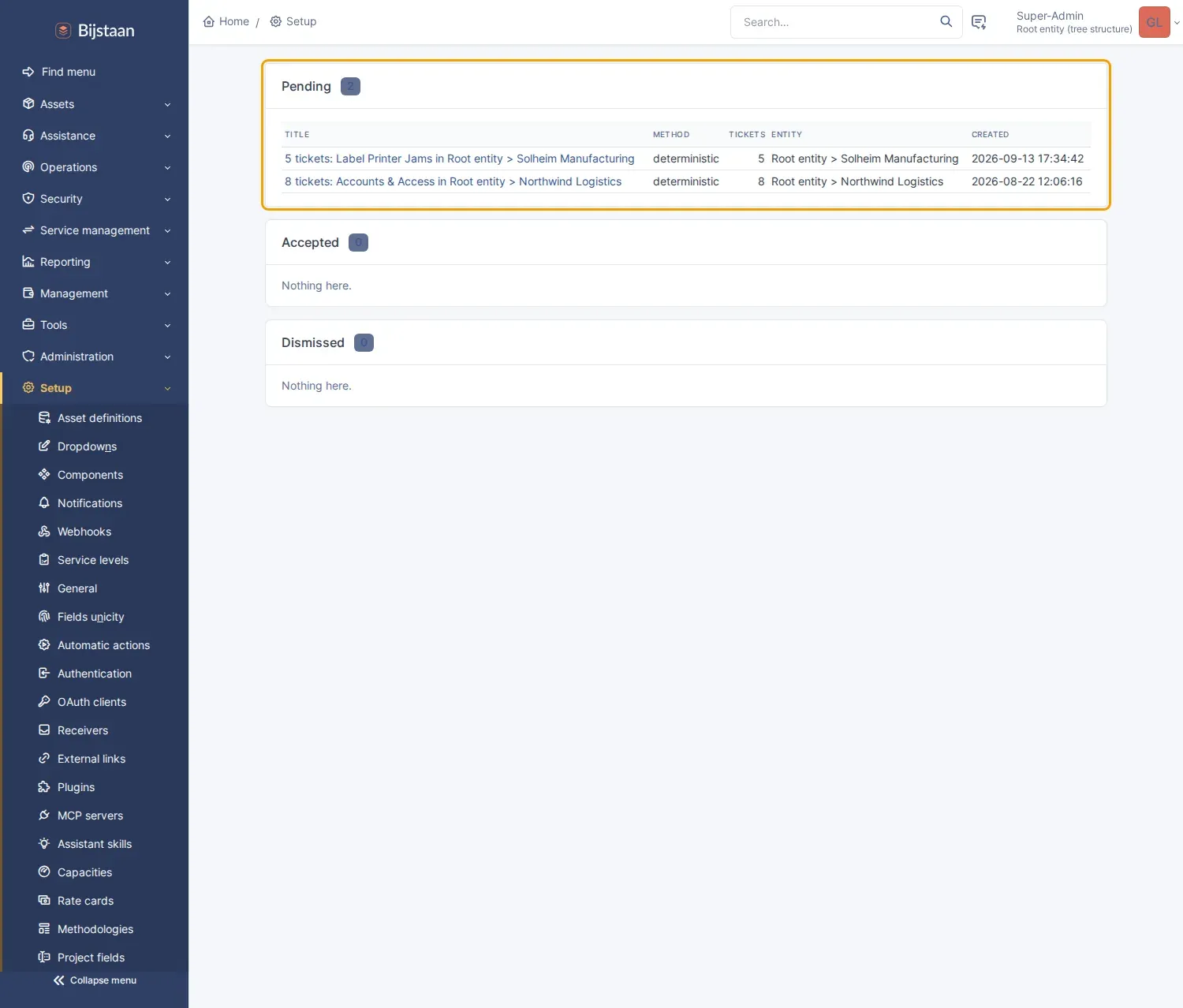Click the Fields unicity fingerprint icon
Screen dimensions: 1183x1008
44,616
